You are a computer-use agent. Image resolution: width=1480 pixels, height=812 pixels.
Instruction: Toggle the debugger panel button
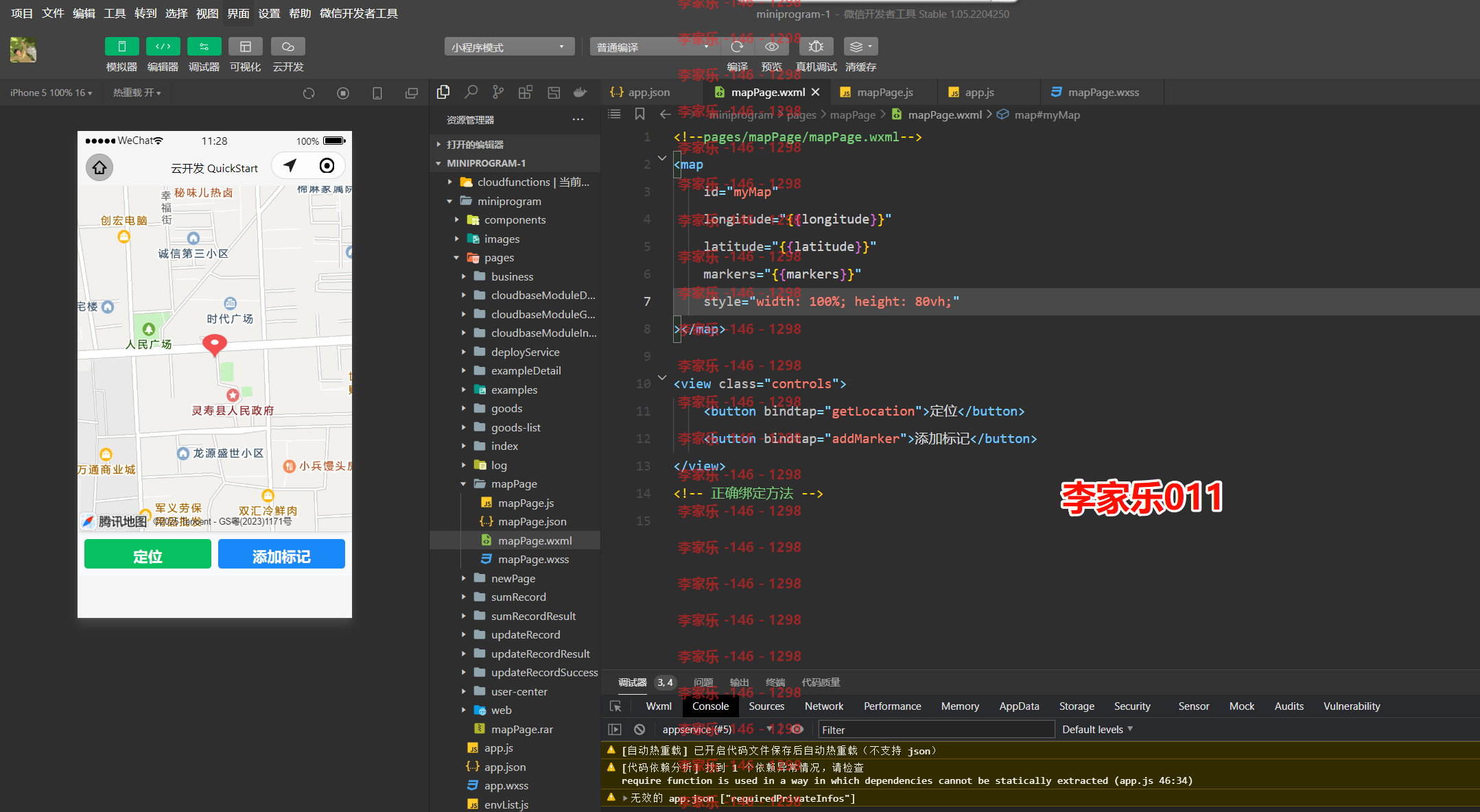click(x=204, y=47)
